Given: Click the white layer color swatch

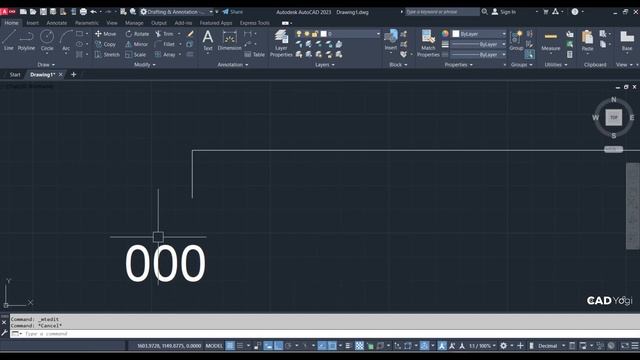Looking at the screenshot, I should (324, 34).
